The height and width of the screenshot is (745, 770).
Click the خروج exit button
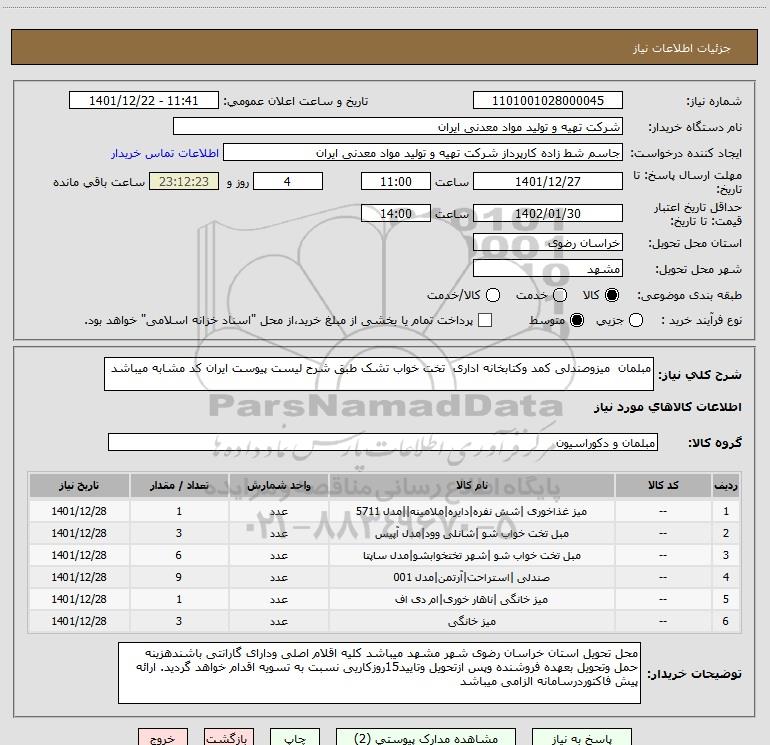(x=163, y=737)
